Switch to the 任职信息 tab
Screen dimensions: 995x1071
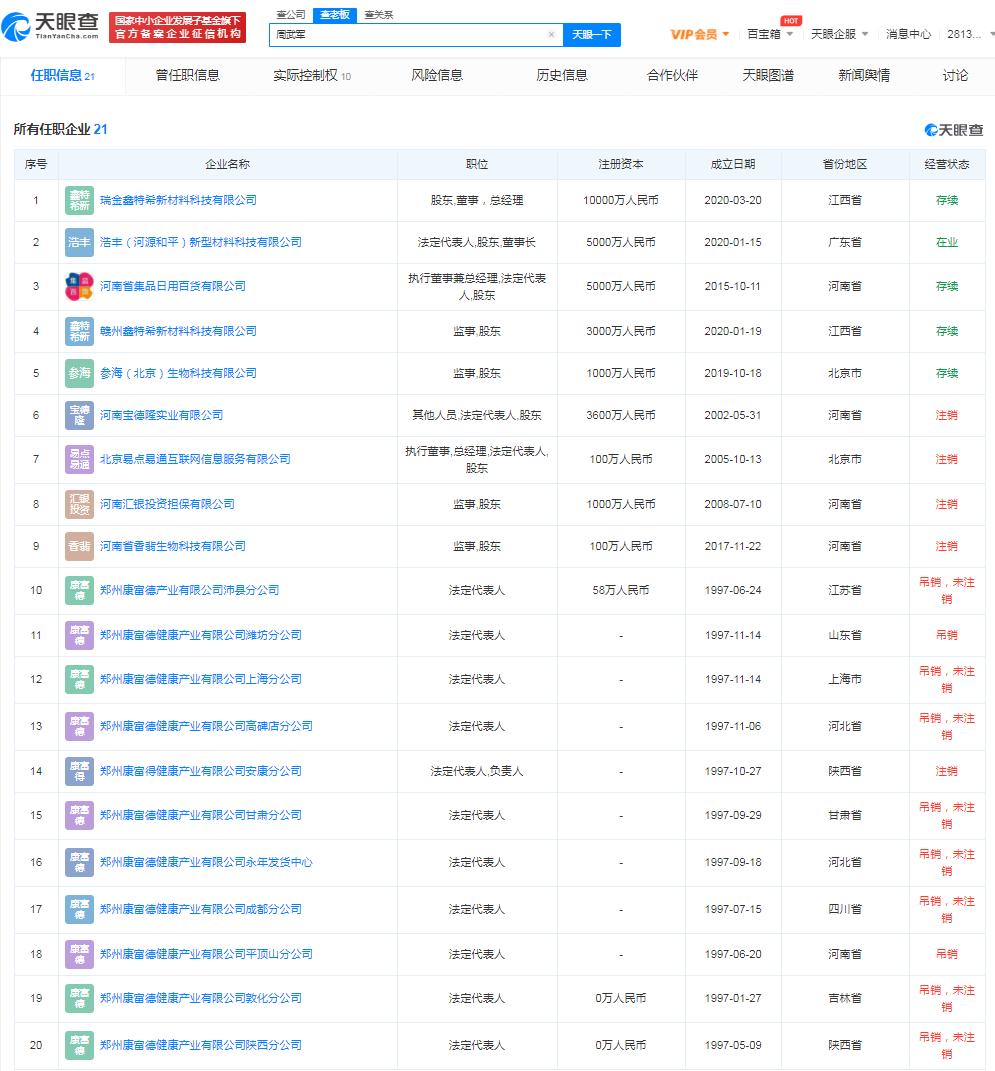62,76
